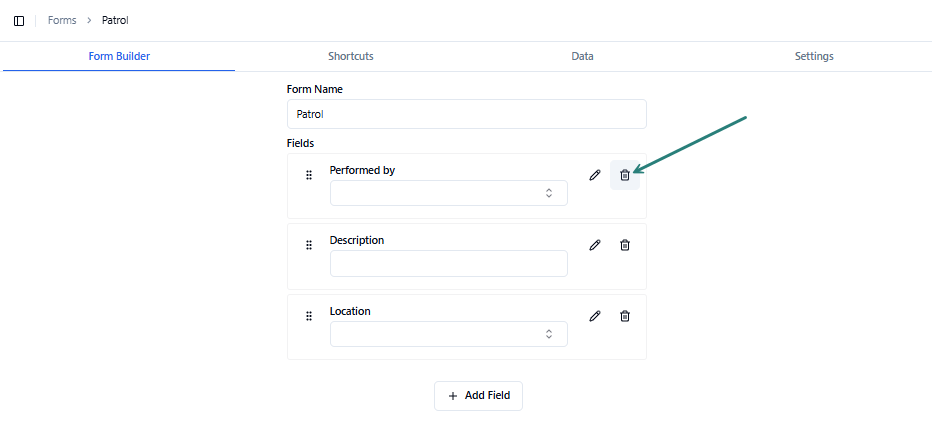Screen dimensions: 932x434
Task: Open the Performed by dropdown
Action: (x=448, y=193)
